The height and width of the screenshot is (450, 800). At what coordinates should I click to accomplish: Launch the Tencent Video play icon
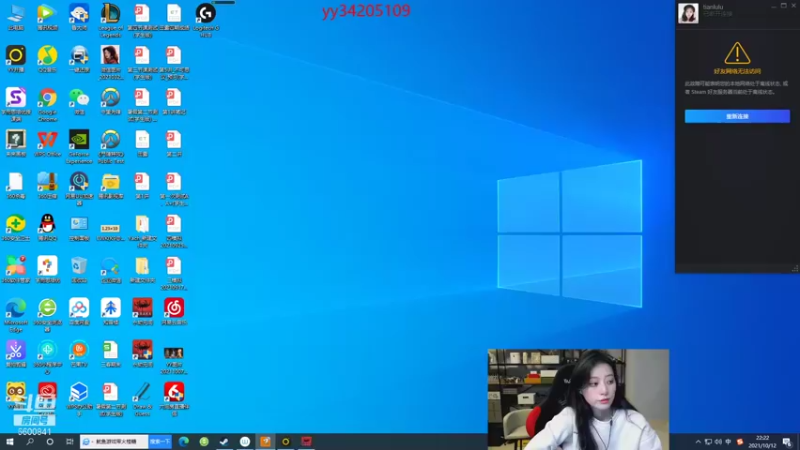47,14
